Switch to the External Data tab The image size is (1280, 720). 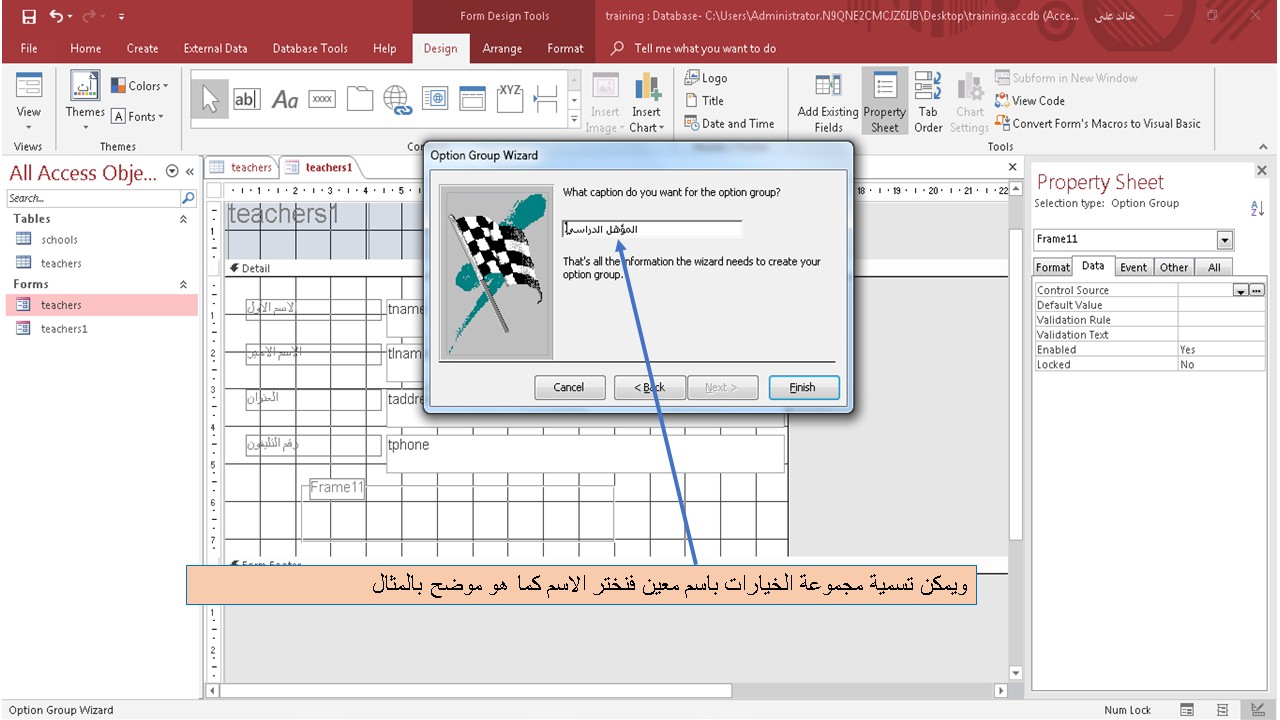[215, 48]
